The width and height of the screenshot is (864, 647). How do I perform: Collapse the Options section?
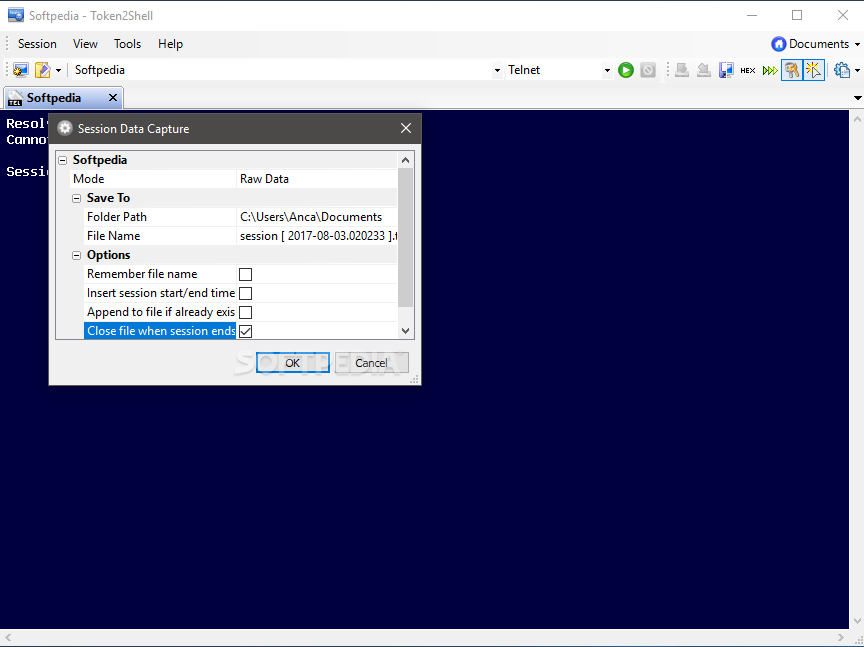coord(77,255)
